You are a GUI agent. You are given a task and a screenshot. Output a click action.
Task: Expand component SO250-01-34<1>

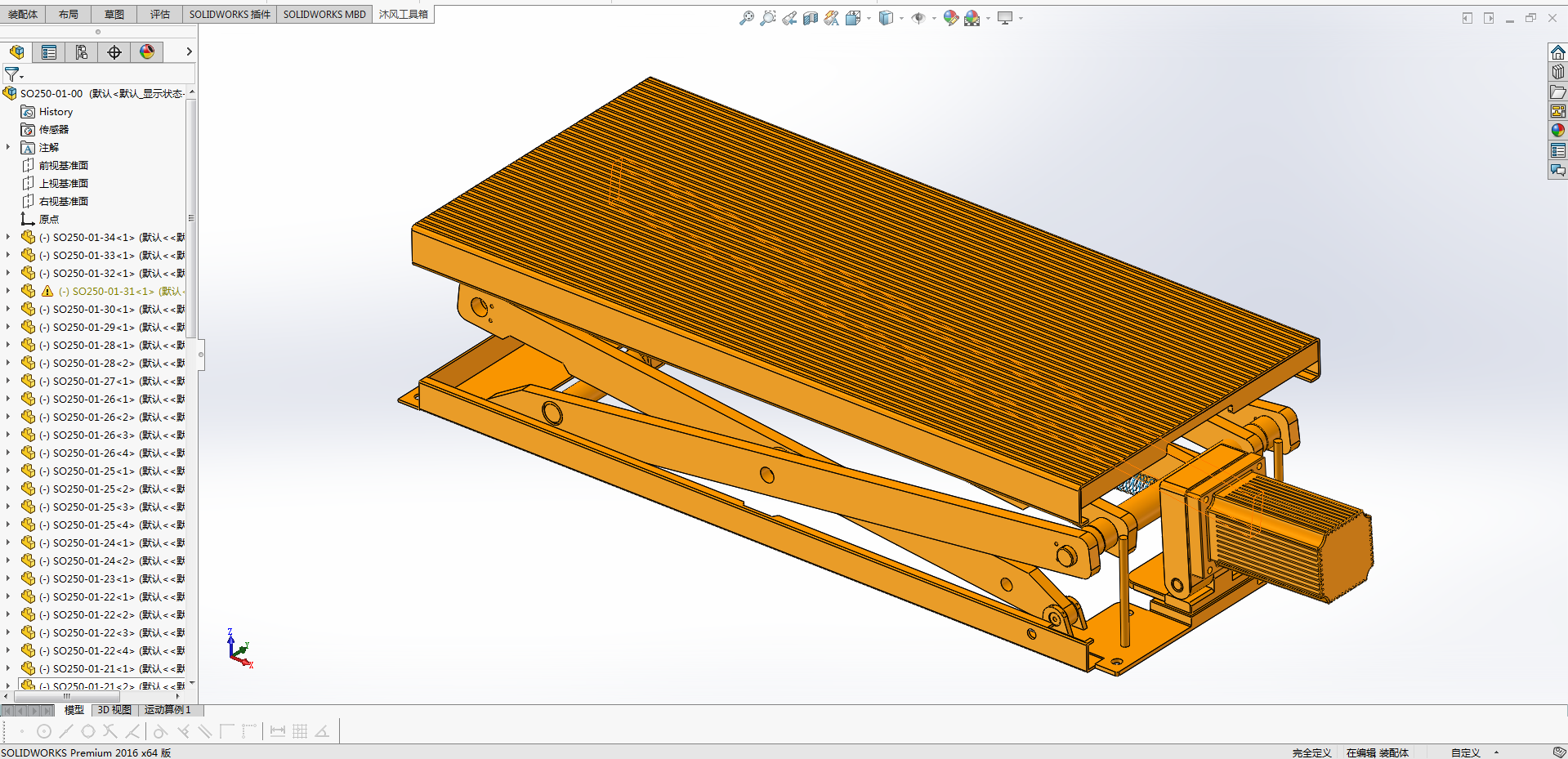click(8, 237)
